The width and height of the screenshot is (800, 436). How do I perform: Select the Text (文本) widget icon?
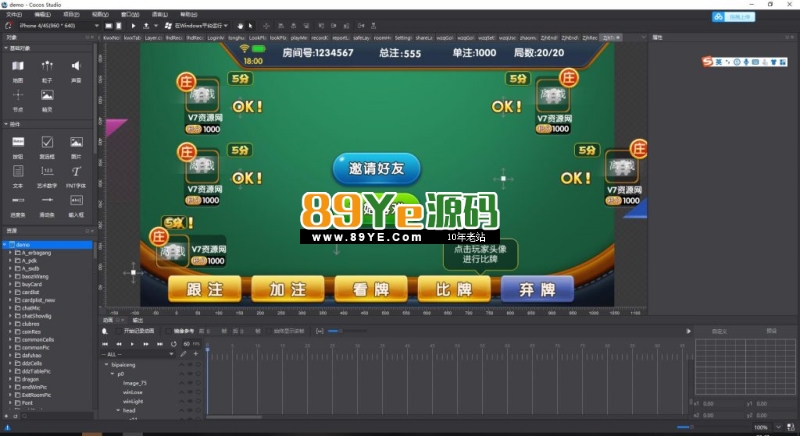coord(18,171)
